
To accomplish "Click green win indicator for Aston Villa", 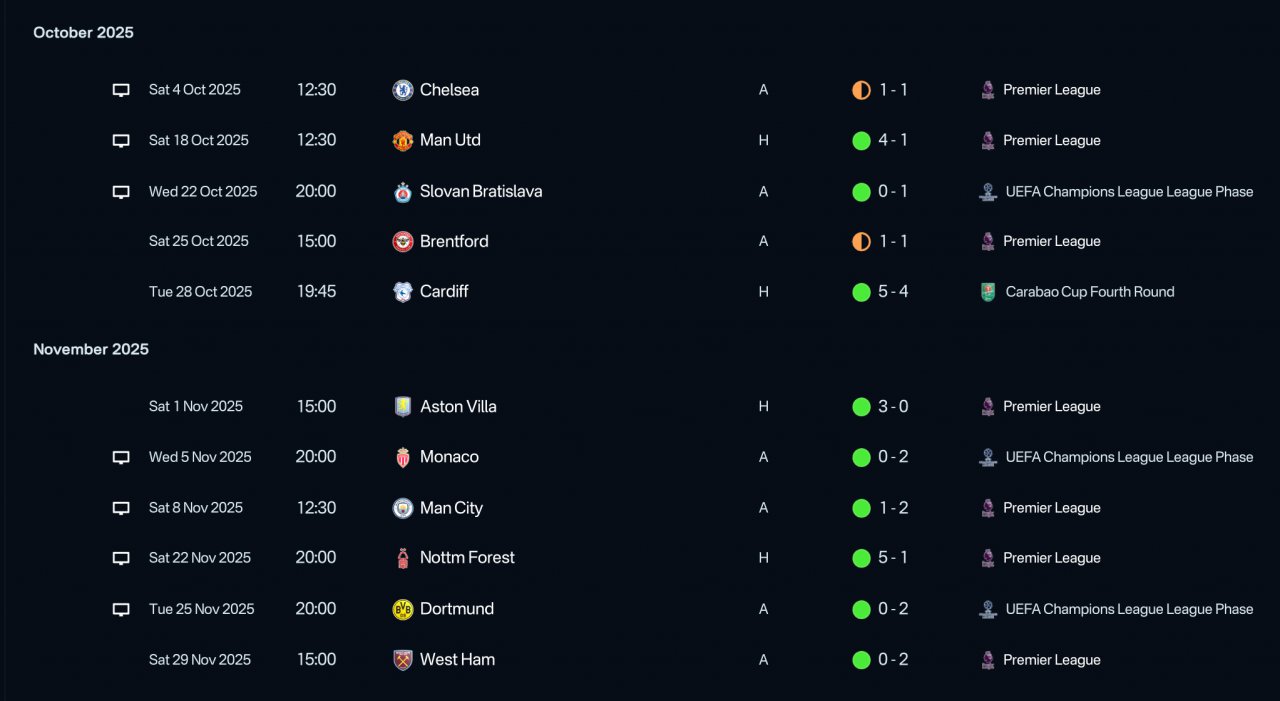I will click(x=861, y=407).
